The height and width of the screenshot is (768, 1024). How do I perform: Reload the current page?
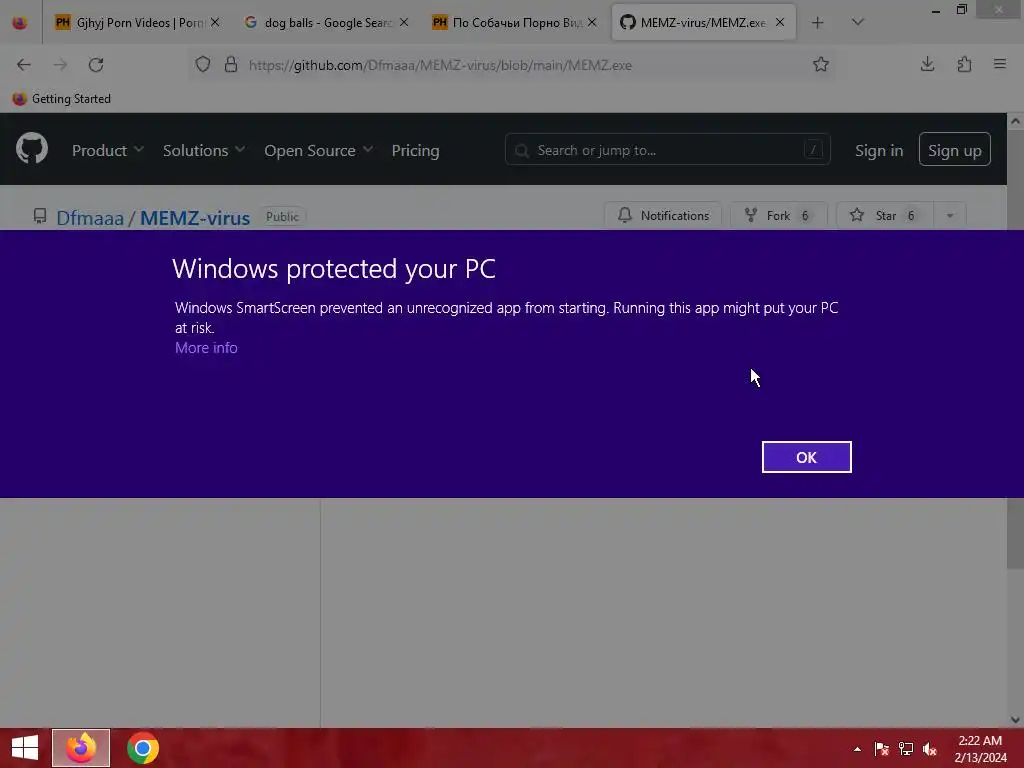[x=96, y=65]
